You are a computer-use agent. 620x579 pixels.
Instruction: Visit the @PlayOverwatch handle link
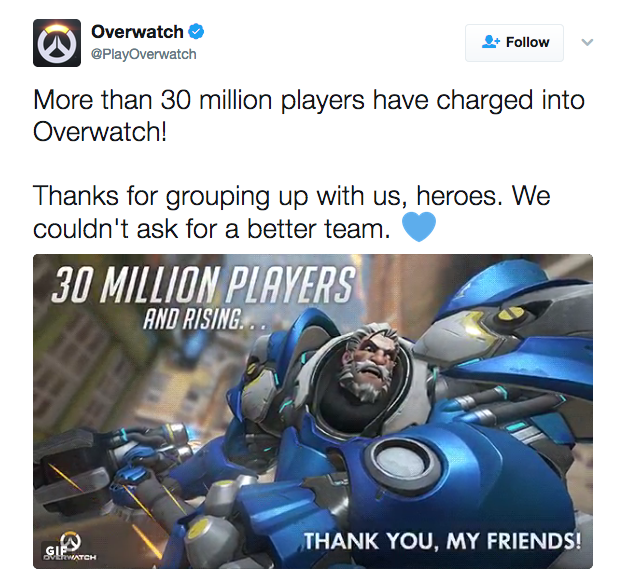coord(144,54)
